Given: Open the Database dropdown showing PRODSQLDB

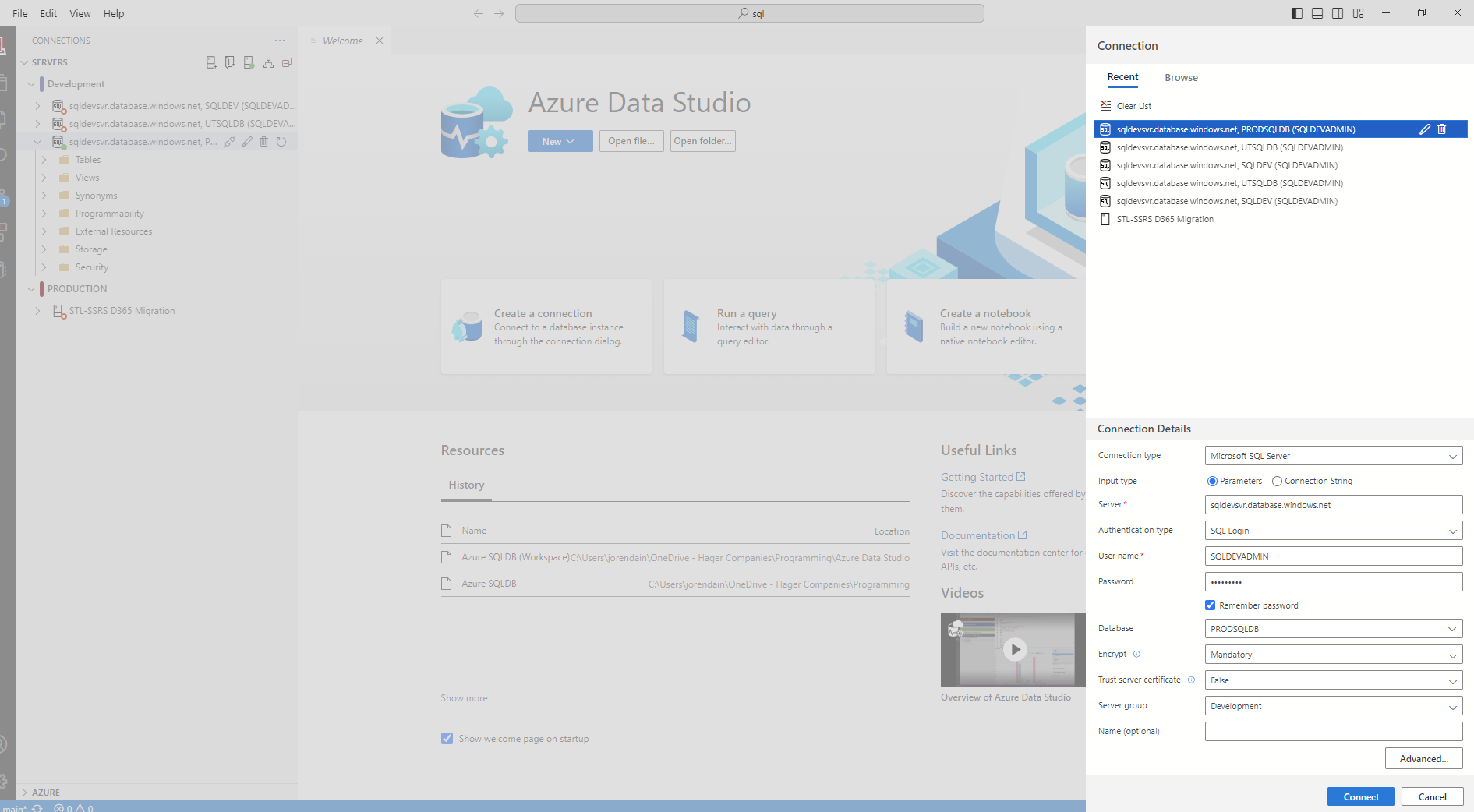Looking at the screenshot, I should [x=1334, y=629].
